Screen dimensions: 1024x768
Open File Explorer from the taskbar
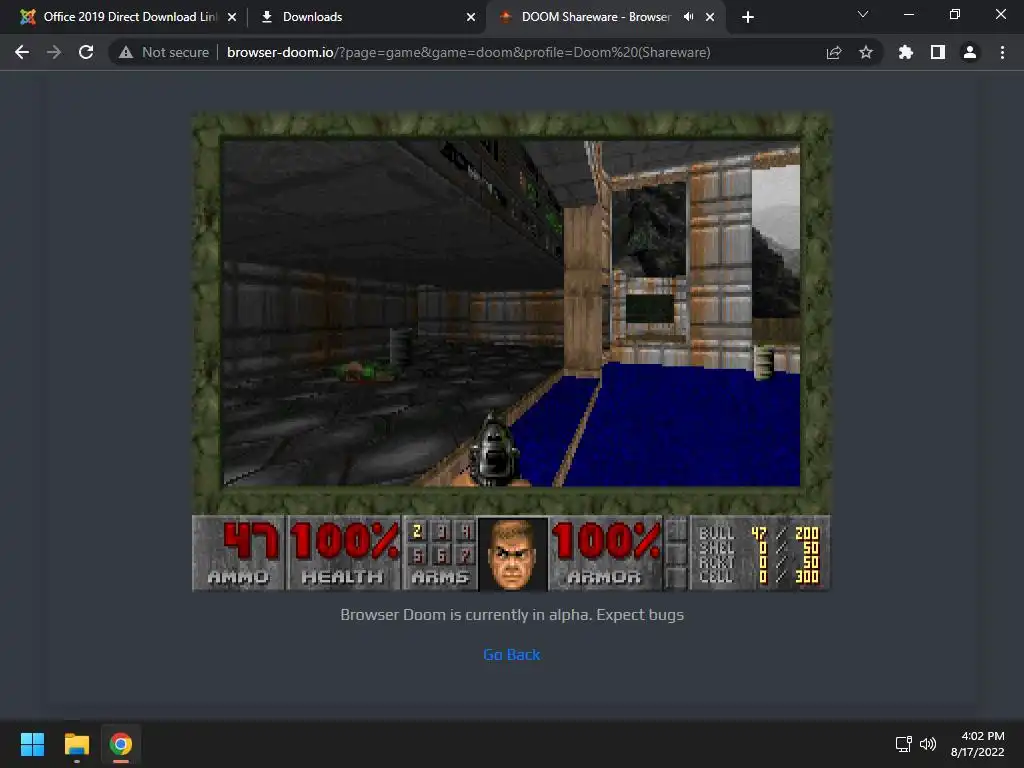coord(76,744)
